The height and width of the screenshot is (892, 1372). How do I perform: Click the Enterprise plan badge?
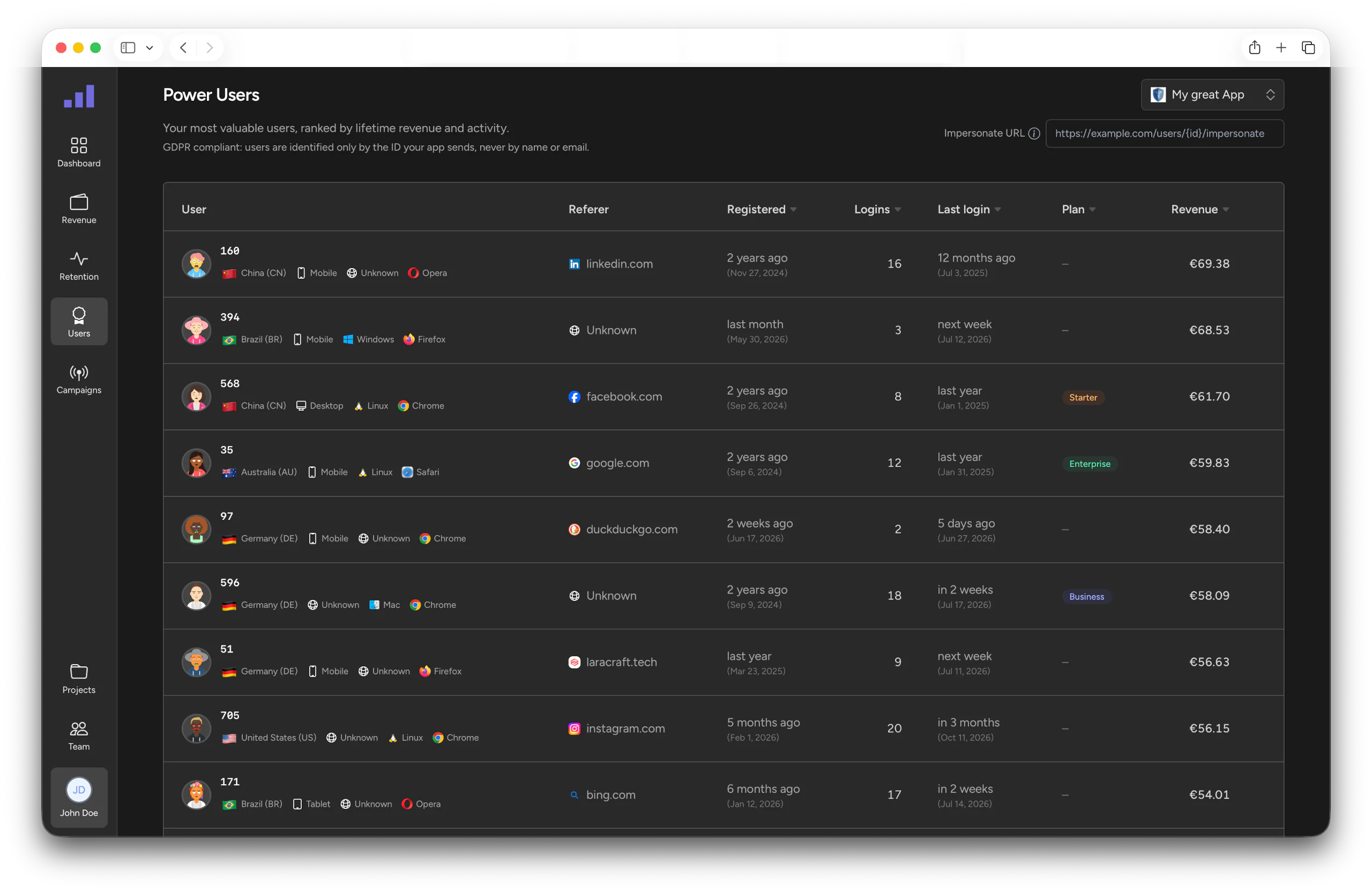pyautogui.click(x=1089, y=464)
